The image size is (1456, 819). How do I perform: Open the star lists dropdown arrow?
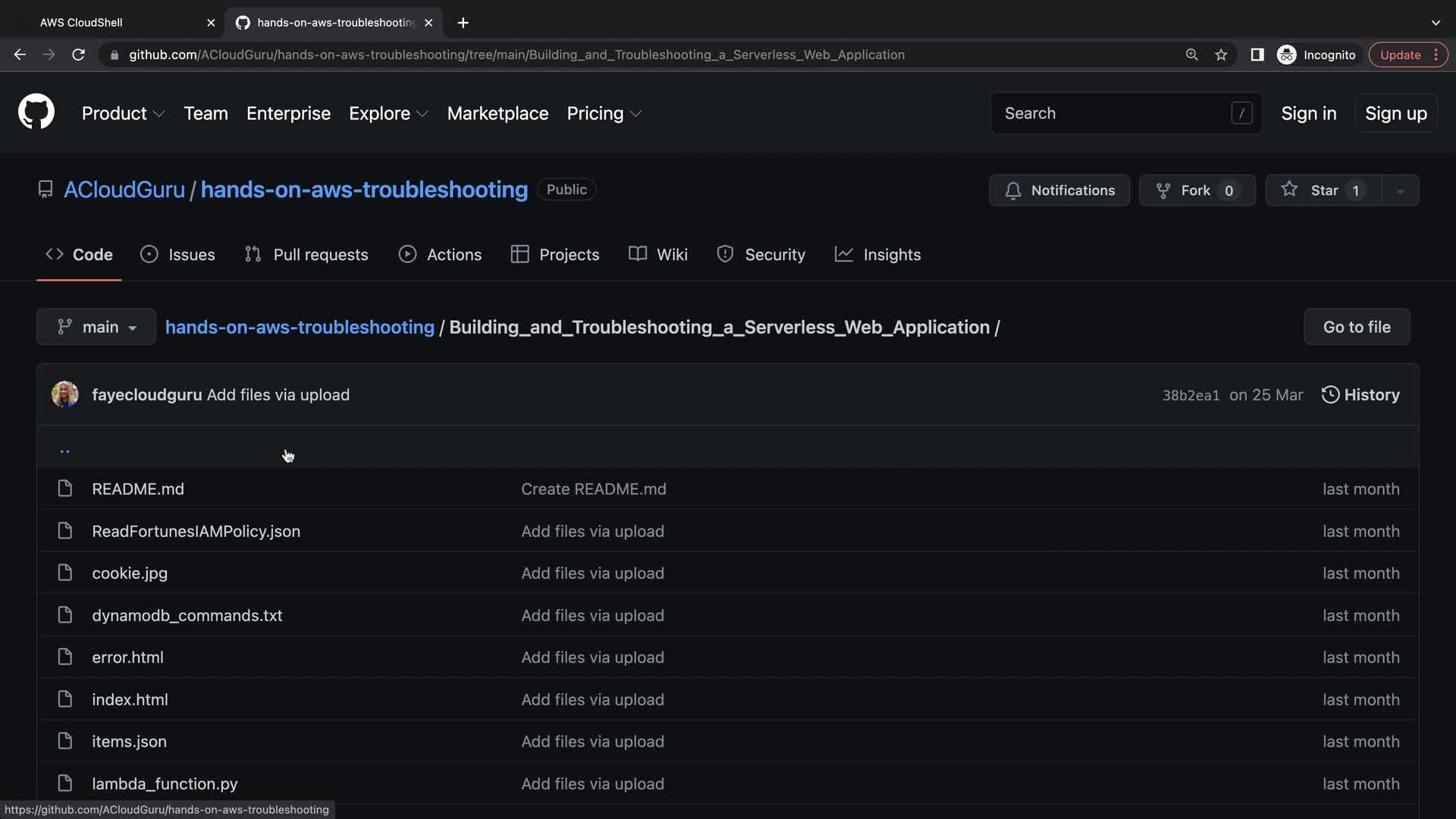pos(1400,190)
